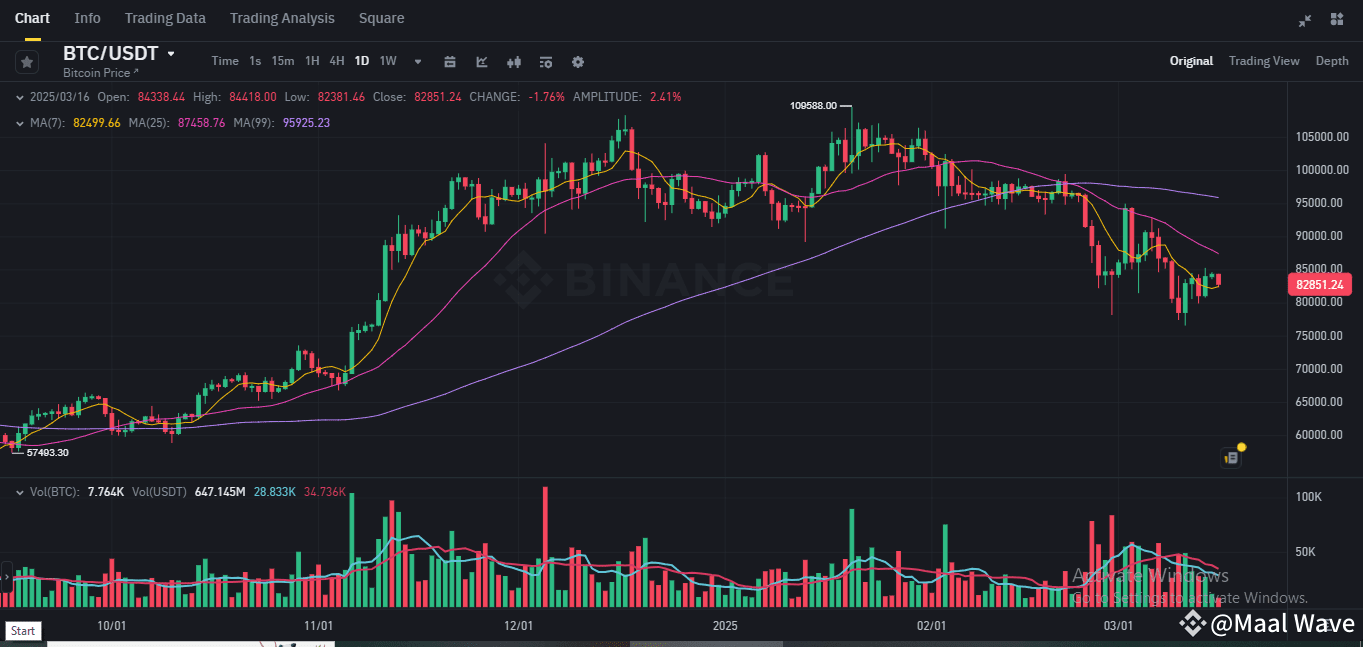Select the 15m interval
This screenshot has width=1363, height=647.
283,61
